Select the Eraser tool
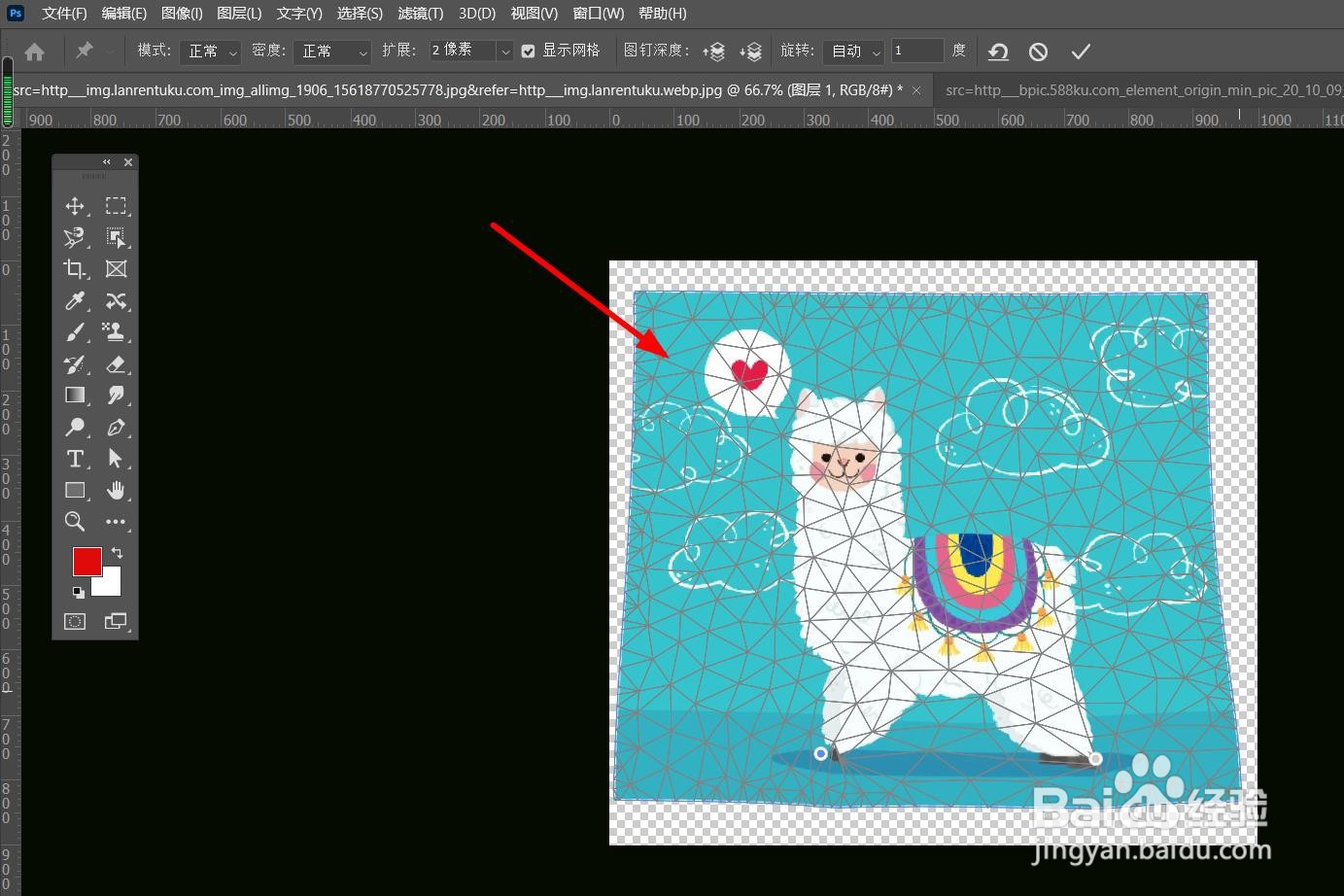 (x=116, y=364)
